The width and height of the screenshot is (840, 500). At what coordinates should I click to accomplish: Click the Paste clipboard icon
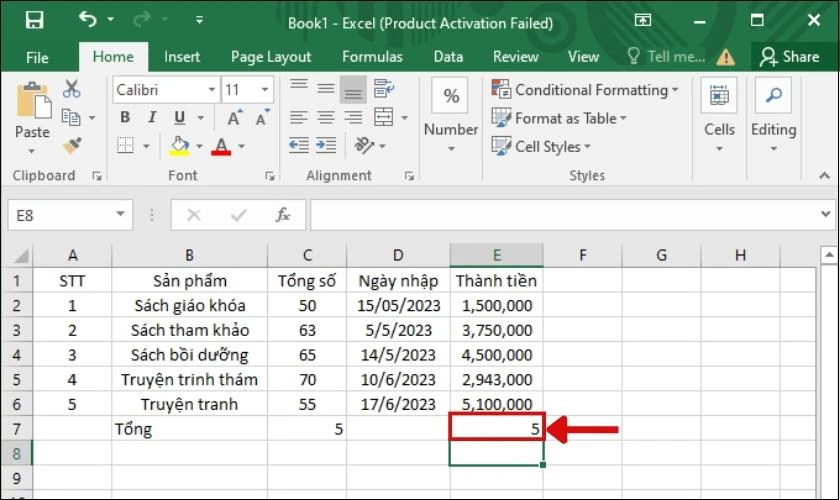[33, 101]
